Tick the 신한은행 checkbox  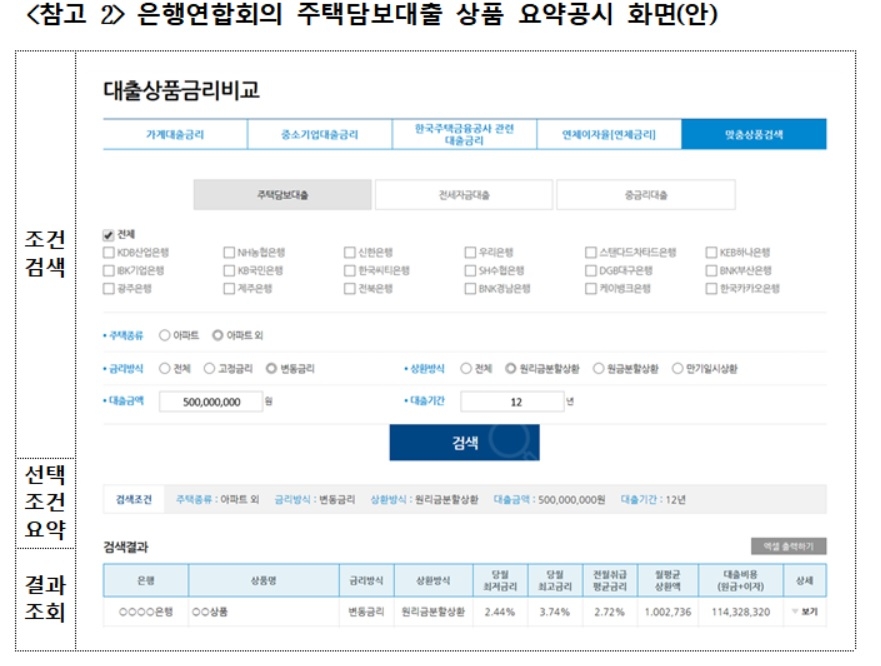tap(350, 253)
